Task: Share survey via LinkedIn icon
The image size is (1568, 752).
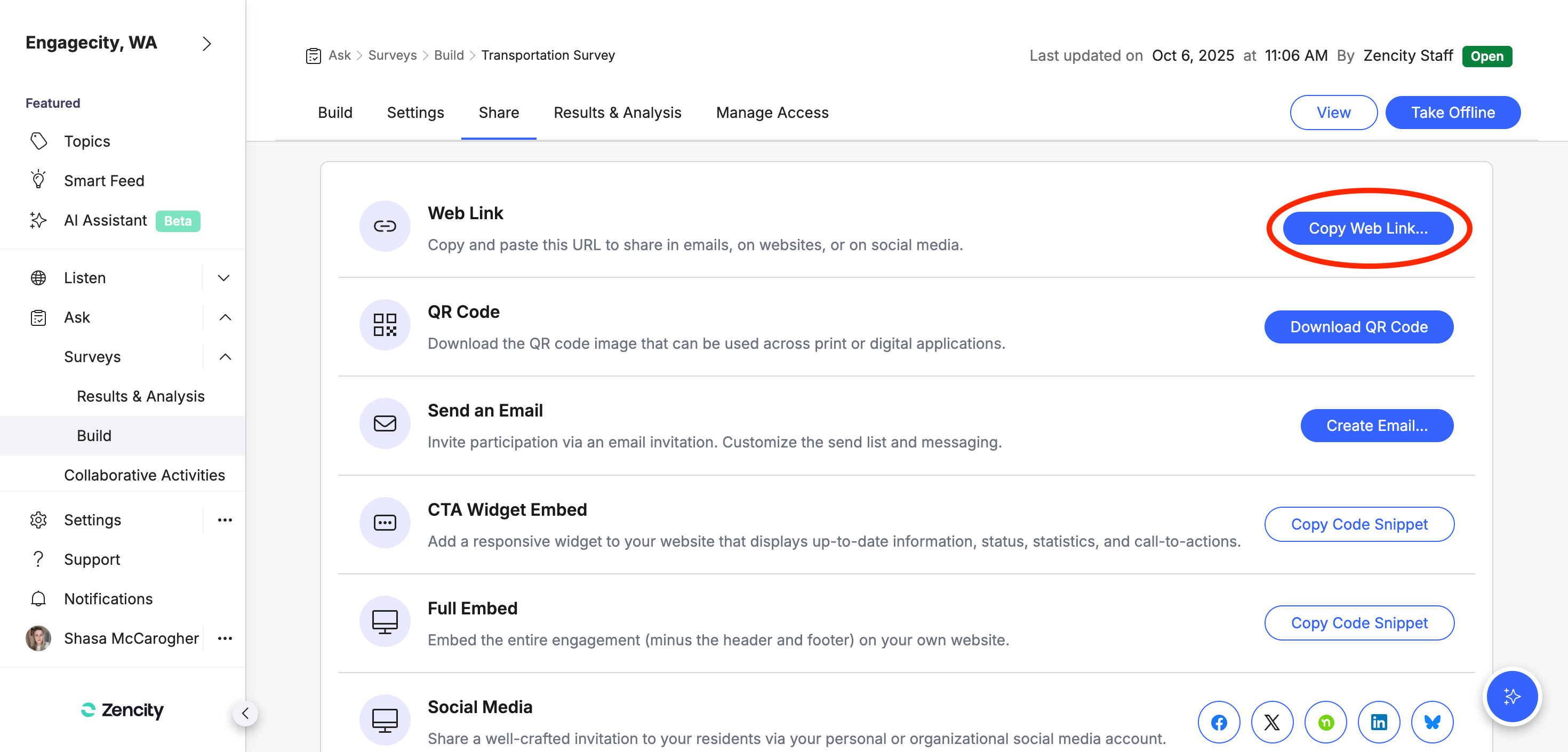Action: [x=1378, y=722]
